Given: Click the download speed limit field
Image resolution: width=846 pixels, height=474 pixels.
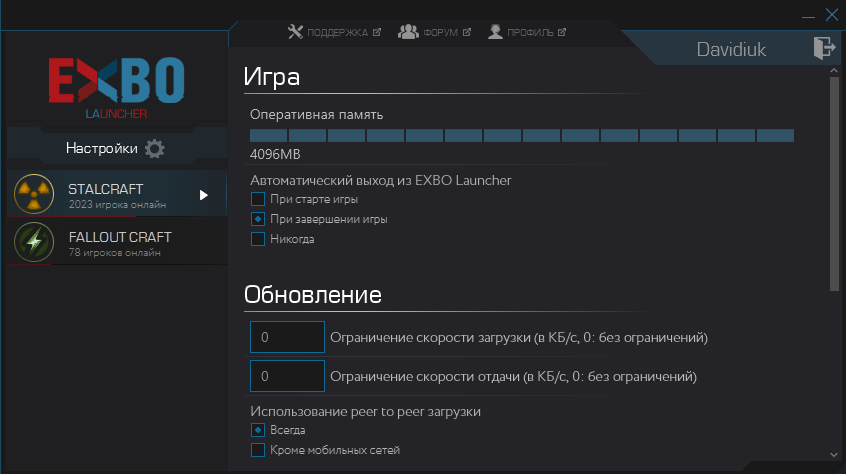Looking at the screenshot, I should click(287, 337).
